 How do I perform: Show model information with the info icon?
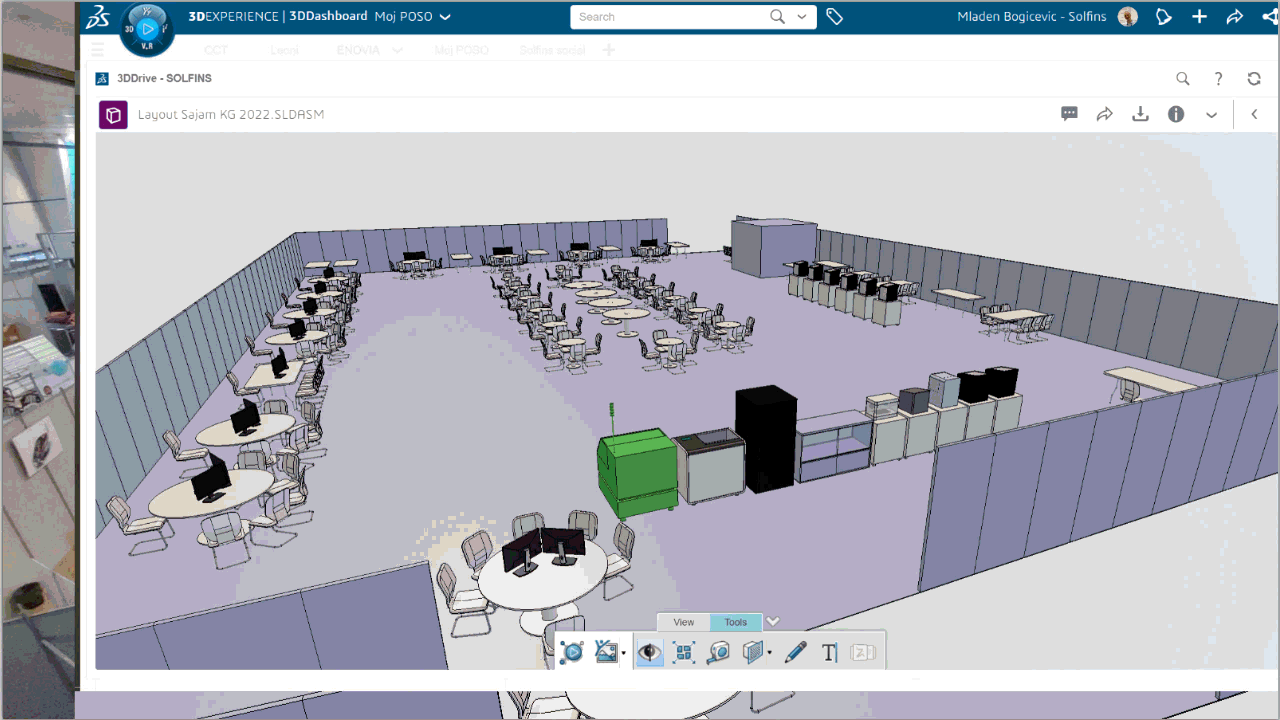(1176, 114)
